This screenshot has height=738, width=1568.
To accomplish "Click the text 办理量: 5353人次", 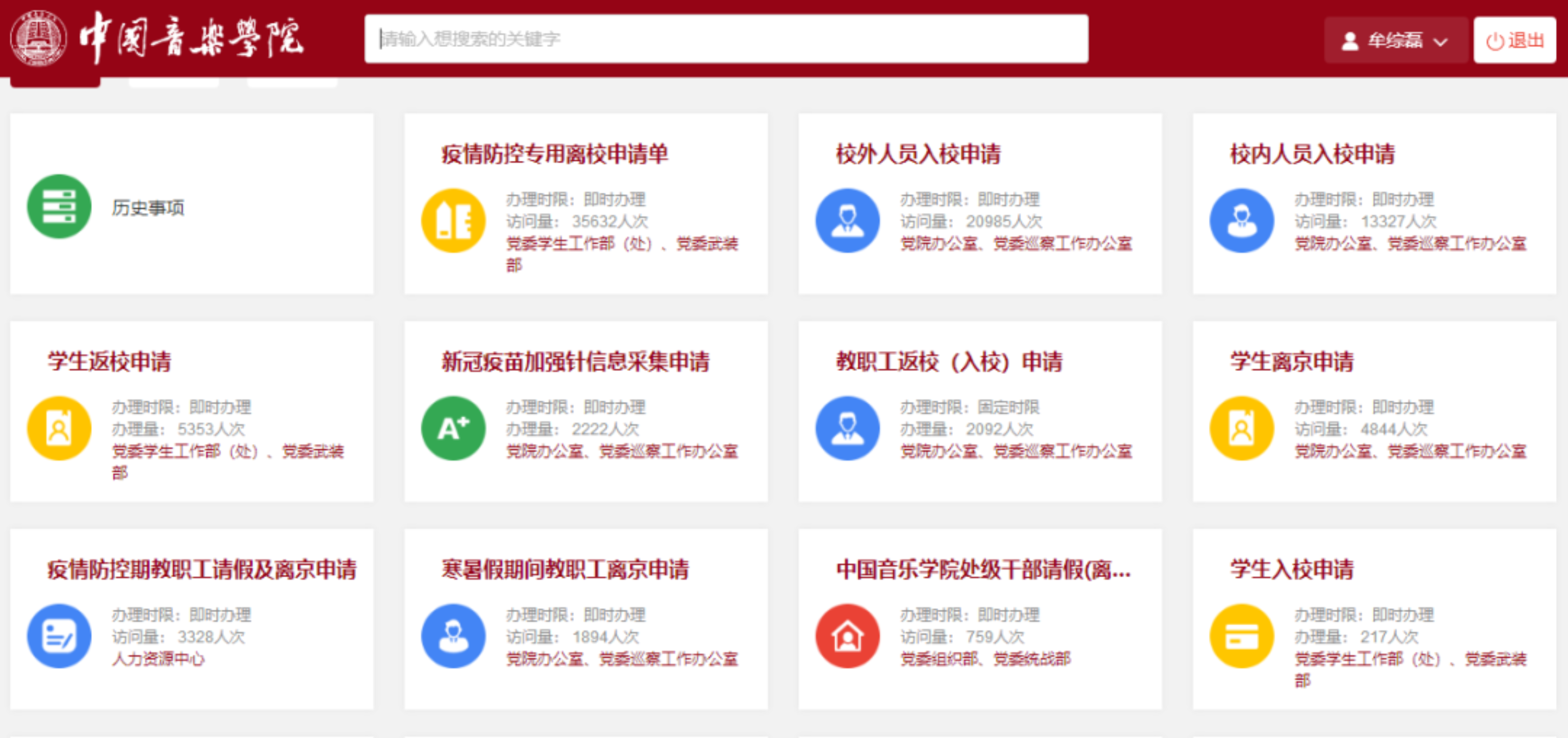I will (x=178, y=428).
